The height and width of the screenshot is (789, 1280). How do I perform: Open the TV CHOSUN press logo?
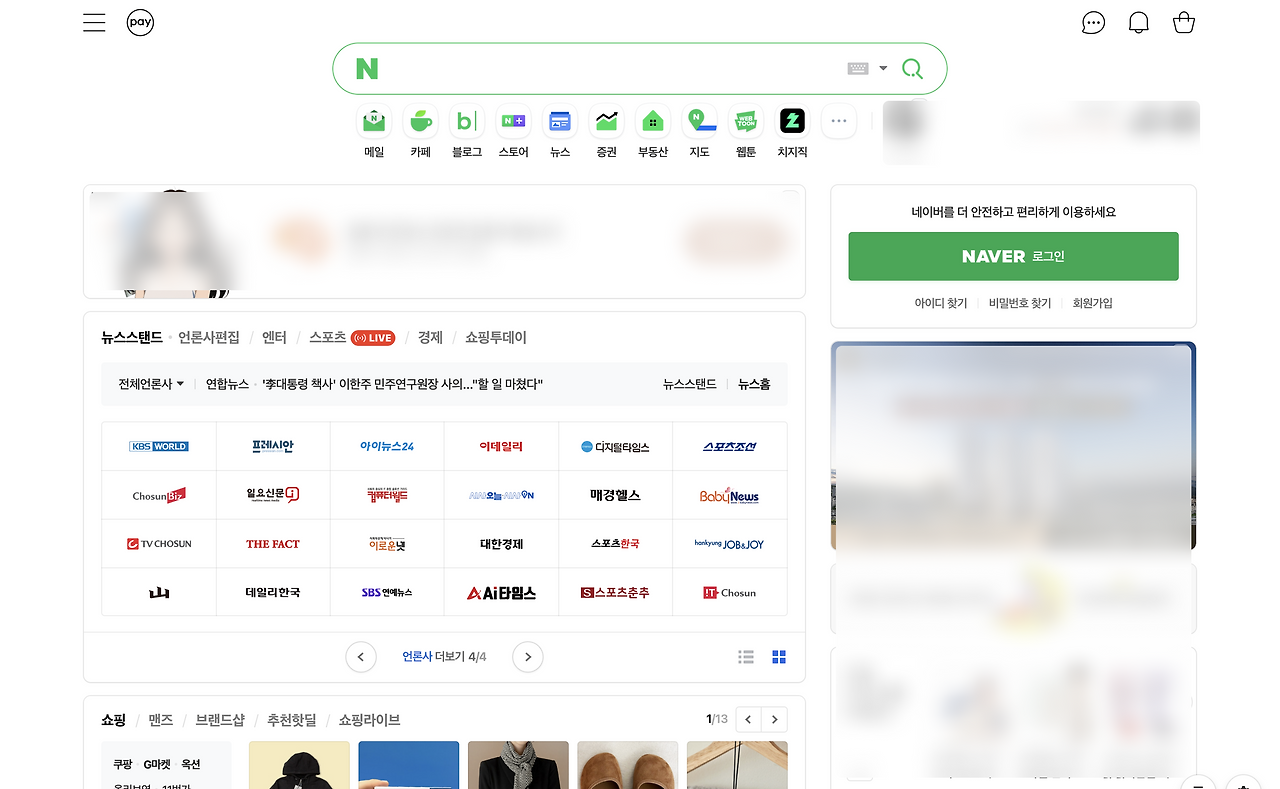click(159, 544)
